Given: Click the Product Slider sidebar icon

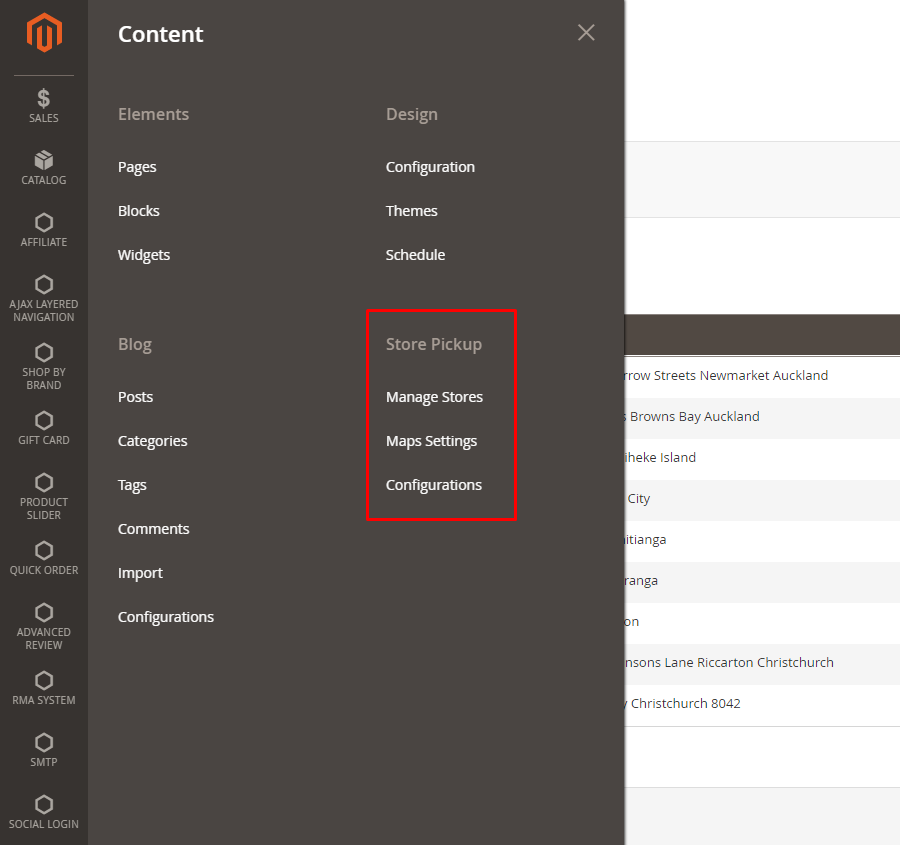Looking at the screenshot, I should (x=44, y=496).
